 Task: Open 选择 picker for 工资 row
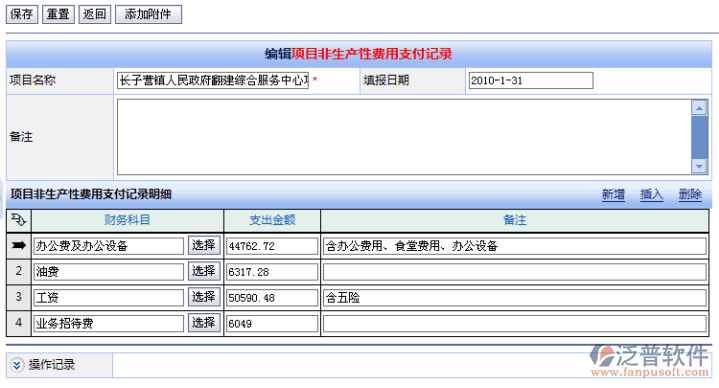tap(204, 297)
